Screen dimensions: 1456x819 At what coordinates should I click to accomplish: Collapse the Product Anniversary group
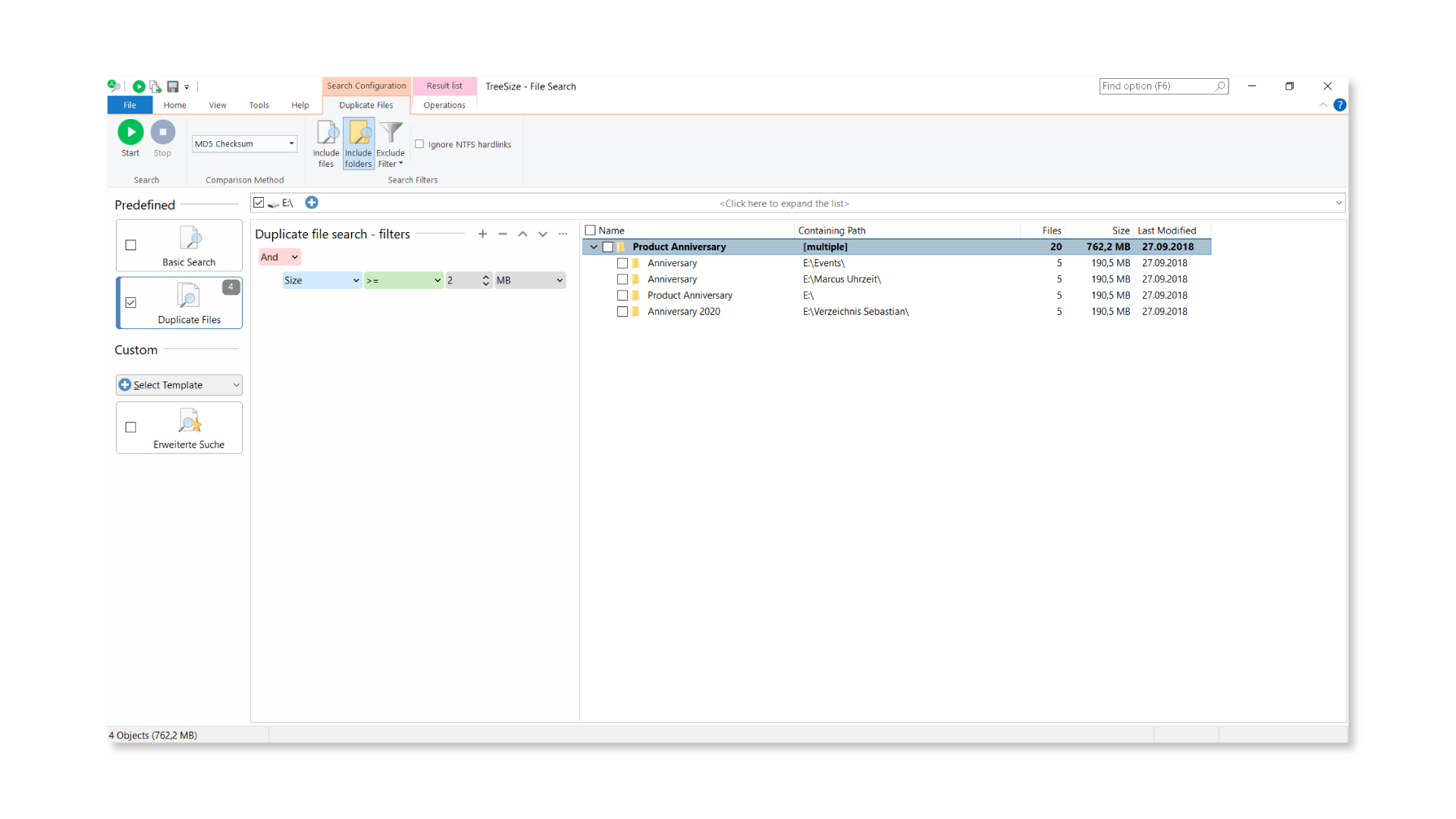click(x=594, y=247)
